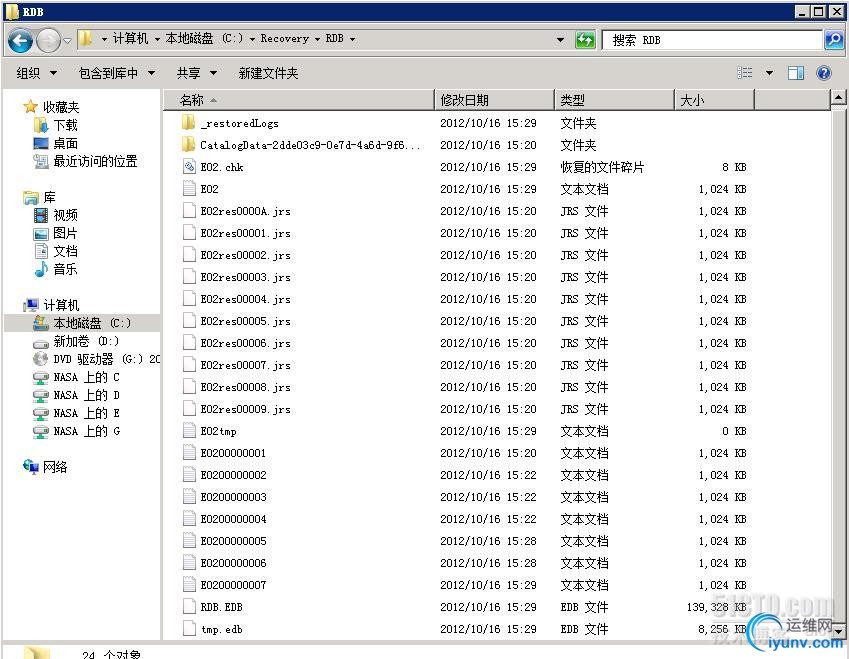Select the CatalogData-2dde03c9 folder icon
Viewport: 849px width, 659px height.
[x=188, y=145]
